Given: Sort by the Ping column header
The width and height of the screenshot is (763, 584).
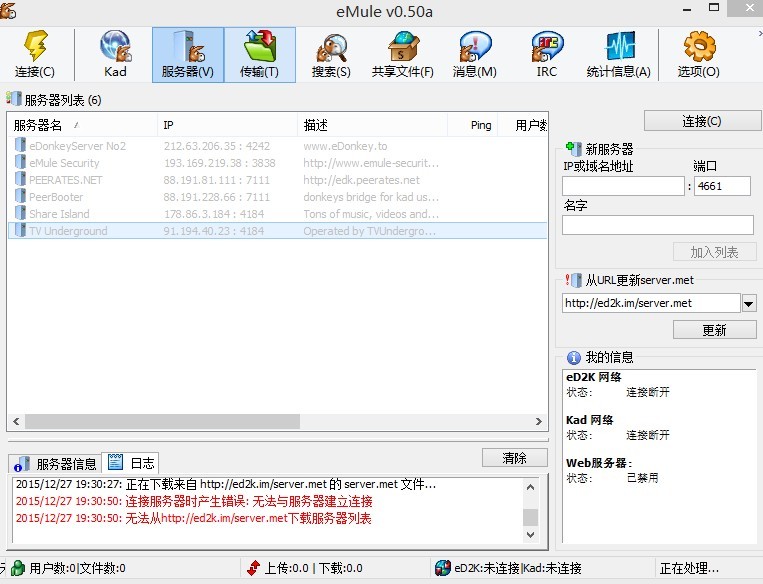Looking at the screenshot, I should click(x=472, y=126).
